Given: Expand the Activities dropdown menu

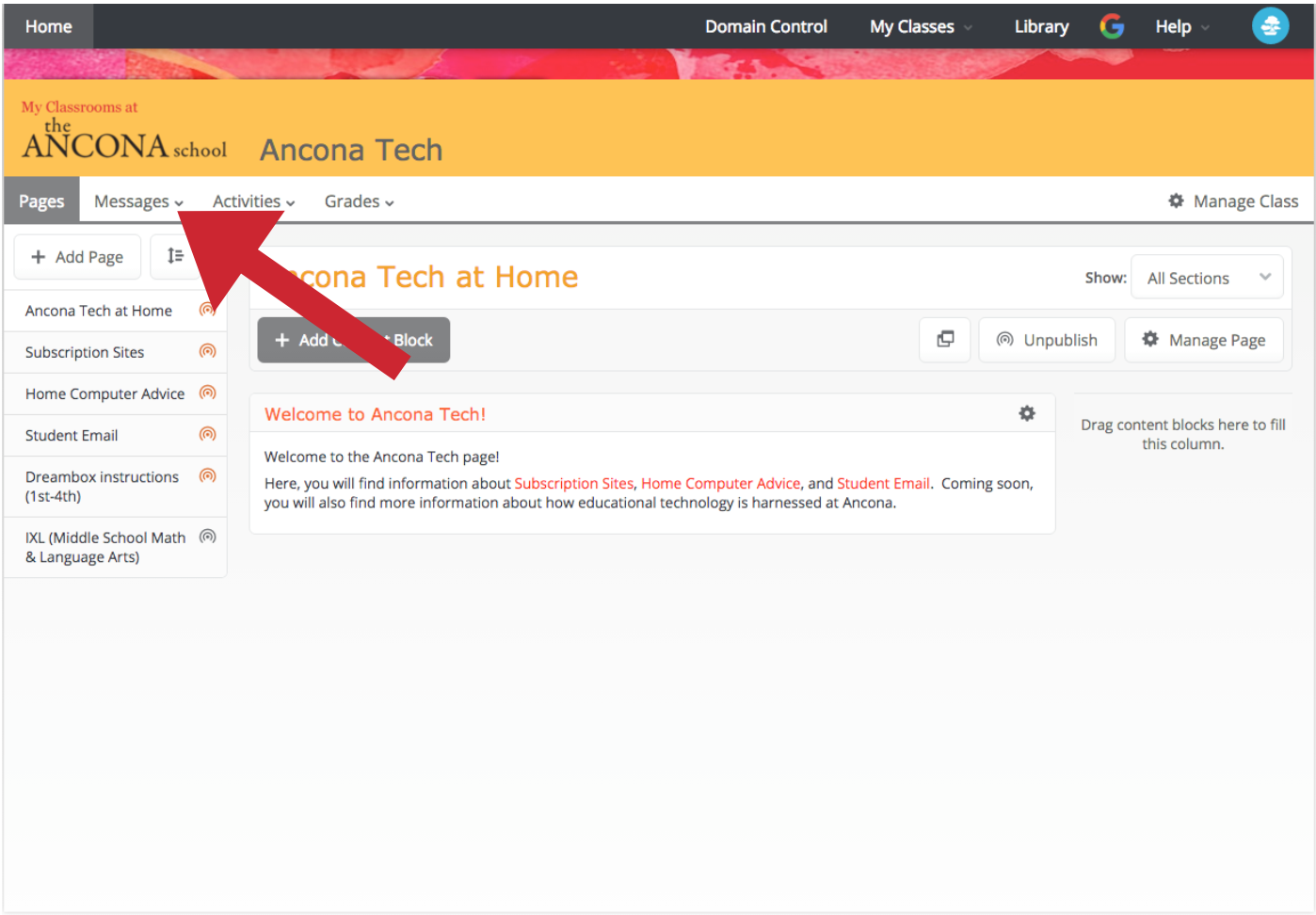Looking at the screenshot, I should [x=253, y=201].
